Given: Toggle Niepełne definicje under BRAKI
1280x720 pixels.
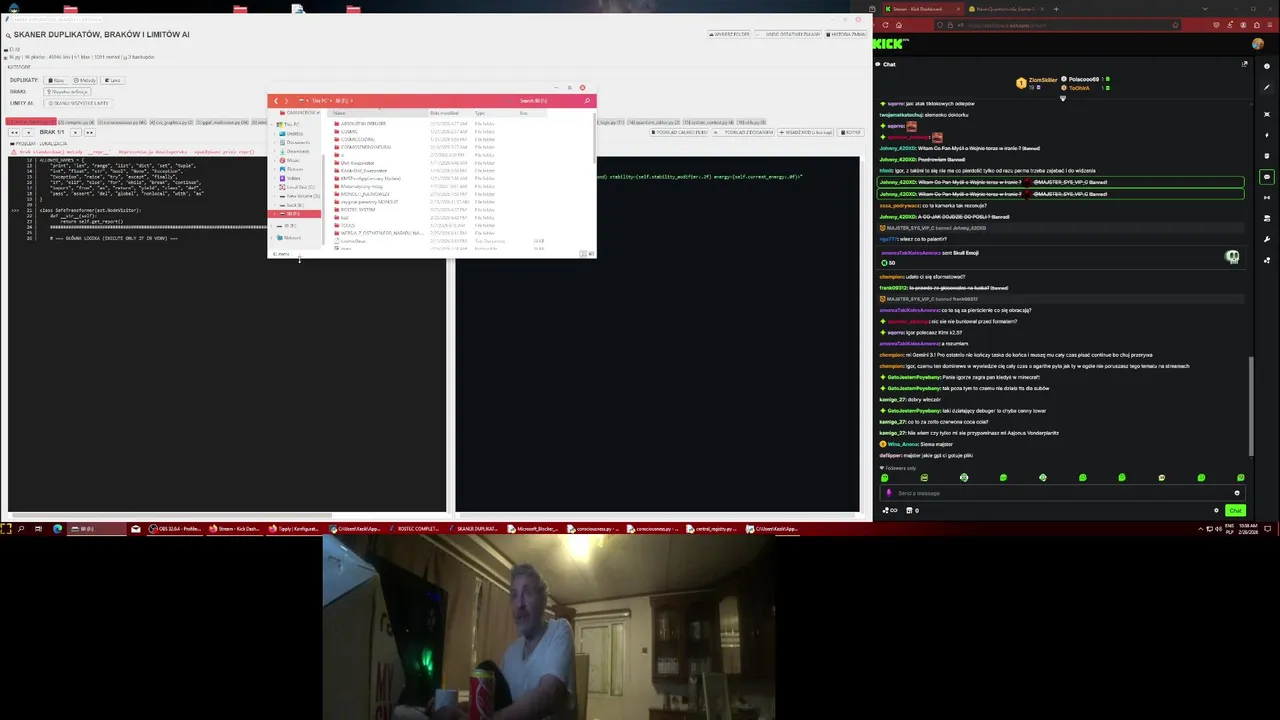Looking at the screenshot, I should [x=67, y=92].
